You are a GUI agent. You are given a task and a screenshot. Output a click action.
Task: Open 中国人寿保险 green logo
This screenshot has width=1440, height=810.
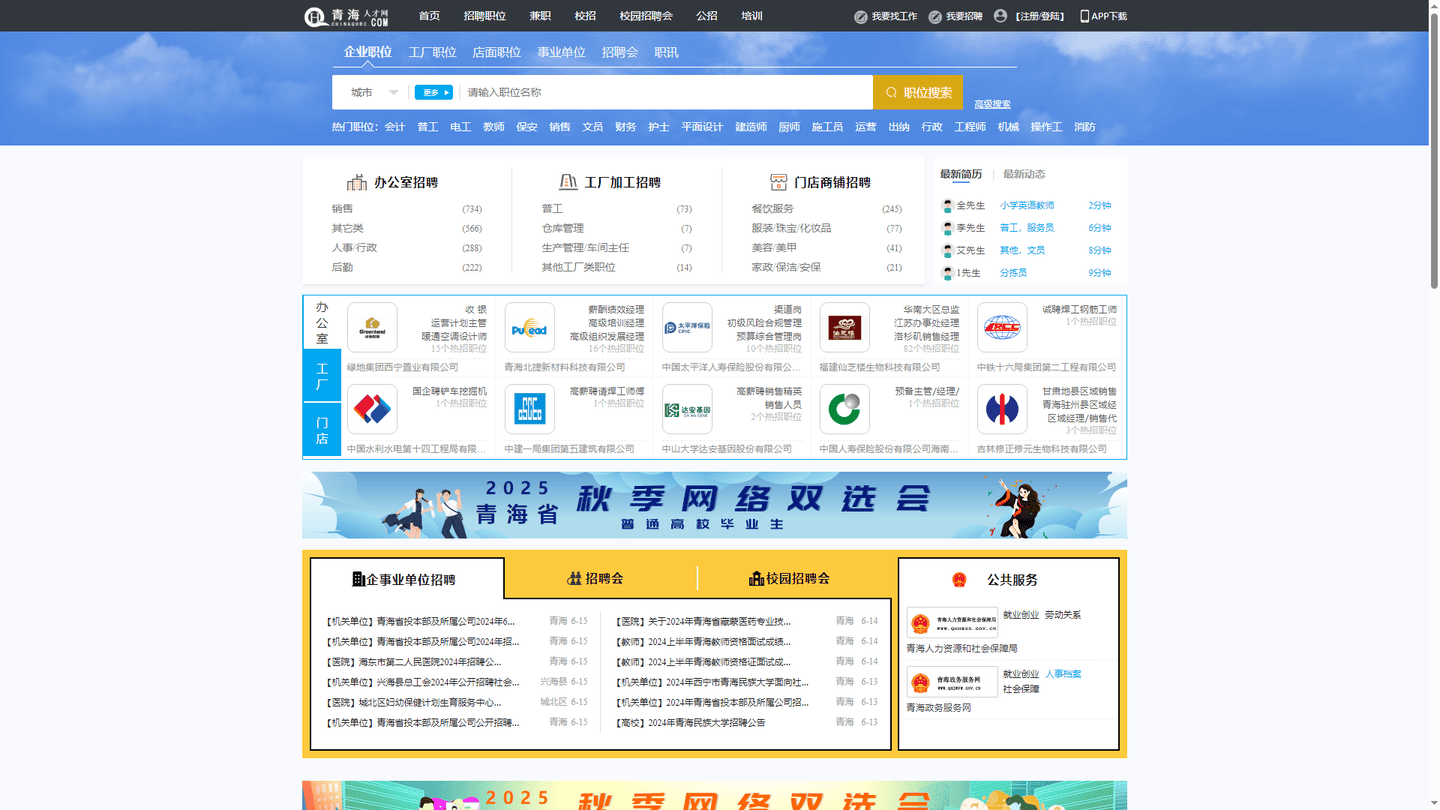coord(845,409)
